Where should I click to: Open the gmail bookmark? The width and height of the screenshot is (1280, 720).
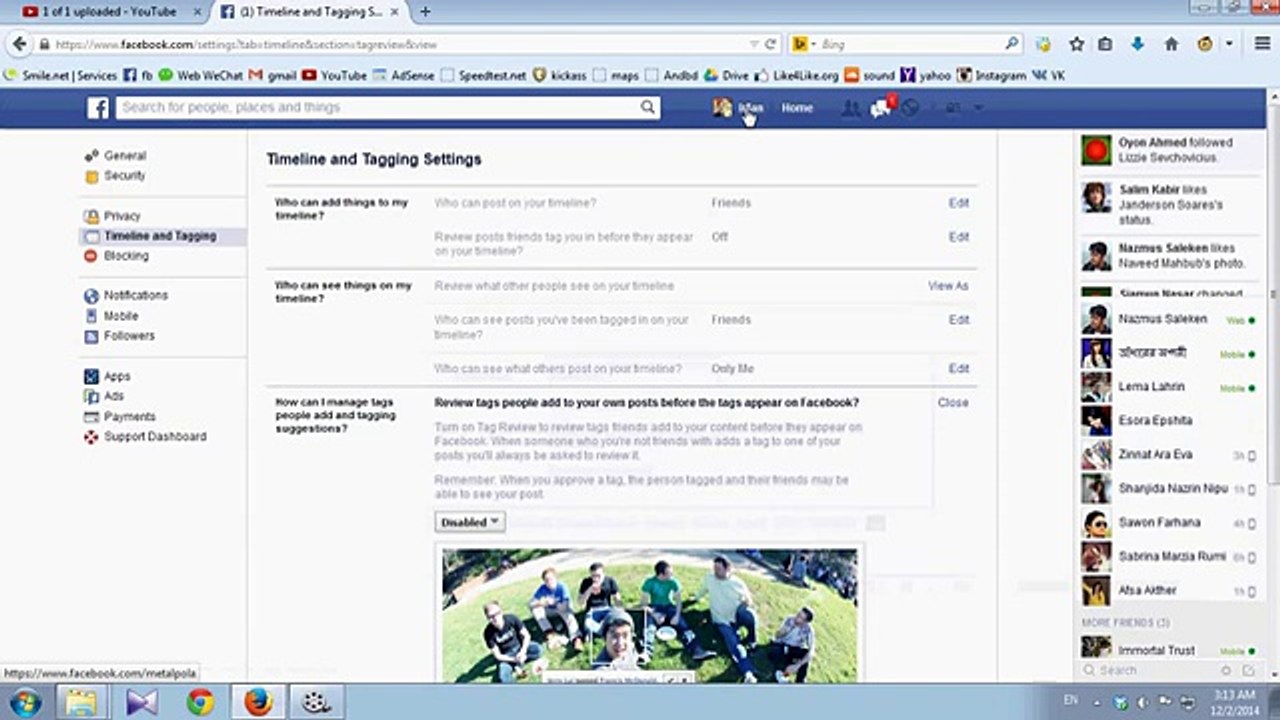[272, 75]
